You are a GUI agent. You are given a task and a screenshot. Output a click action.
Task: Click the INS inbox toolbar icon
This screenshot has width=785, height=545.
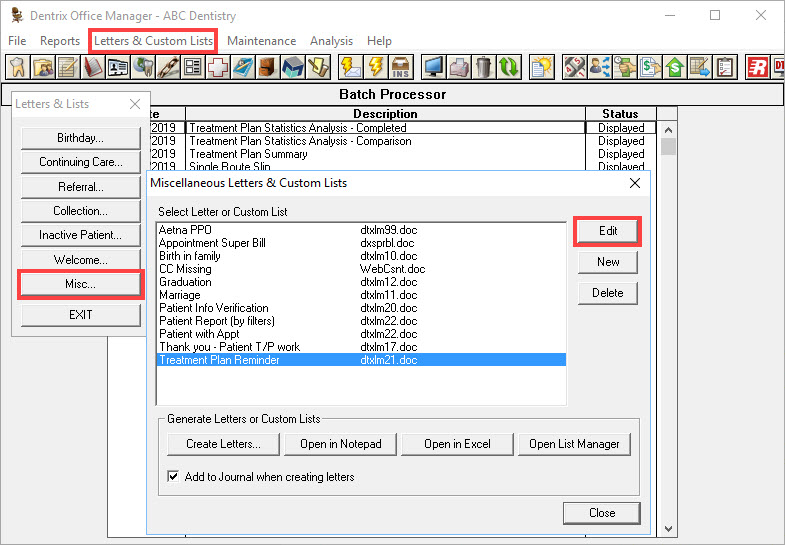(401, 67)
